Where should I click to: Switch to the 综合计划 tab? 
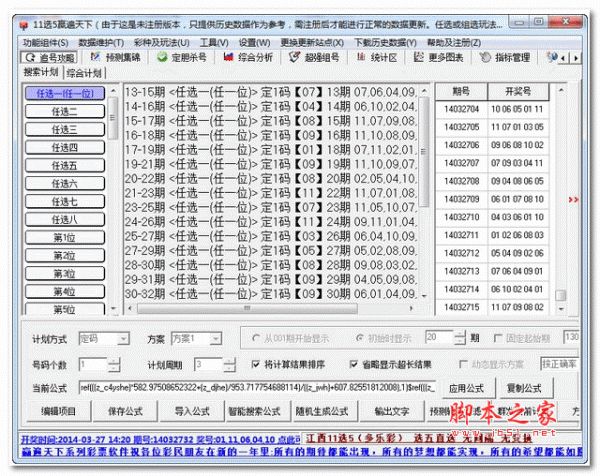click(x=84, y=73)
